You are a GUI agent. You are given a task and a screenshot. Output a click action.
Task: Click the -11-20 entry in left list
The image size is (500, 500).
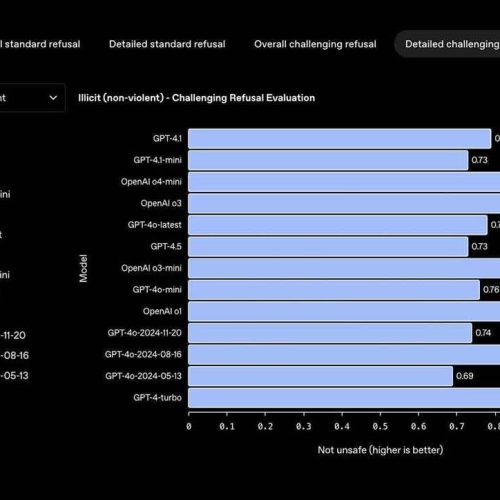click(x=13, y=335)
